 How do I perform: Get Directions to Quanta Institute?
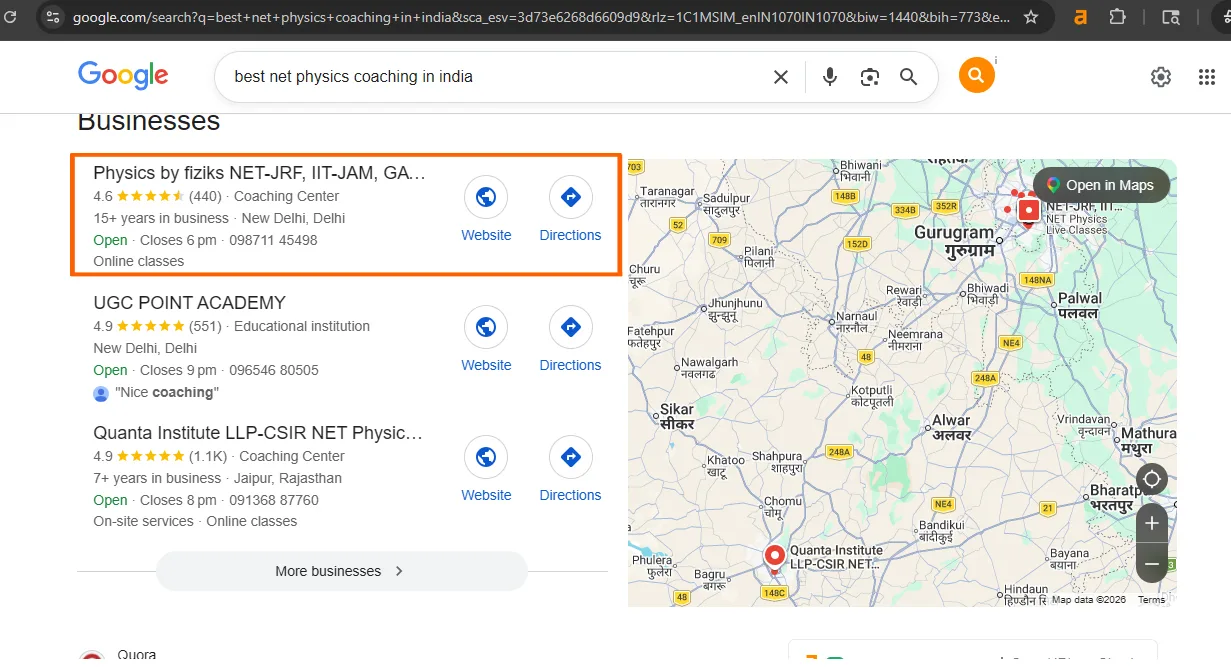570,469
